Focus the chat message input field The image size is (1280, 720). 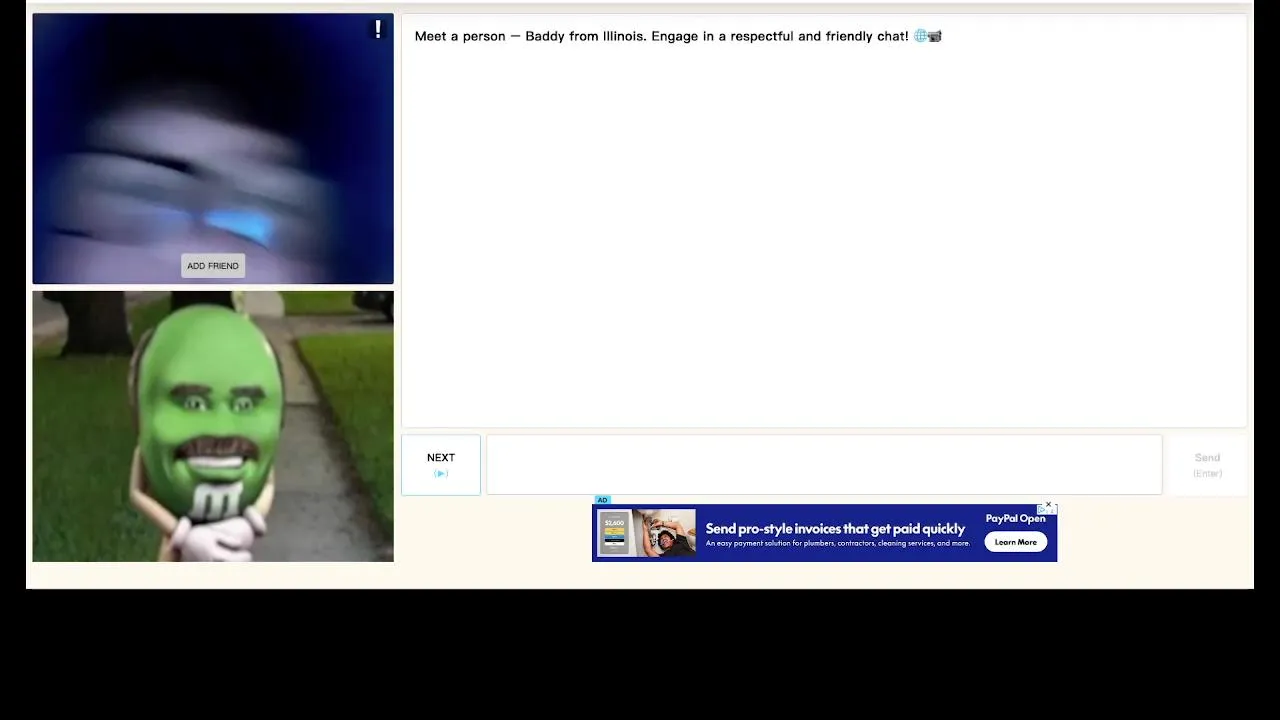pos(824,465)
